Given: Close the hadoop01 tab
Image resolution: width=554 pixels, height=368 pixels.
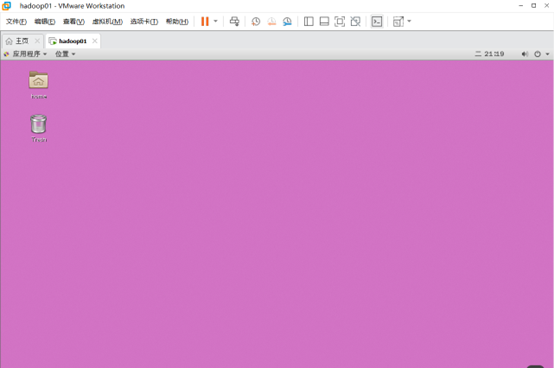Looking at the screenshot, I should coord(95,41).
